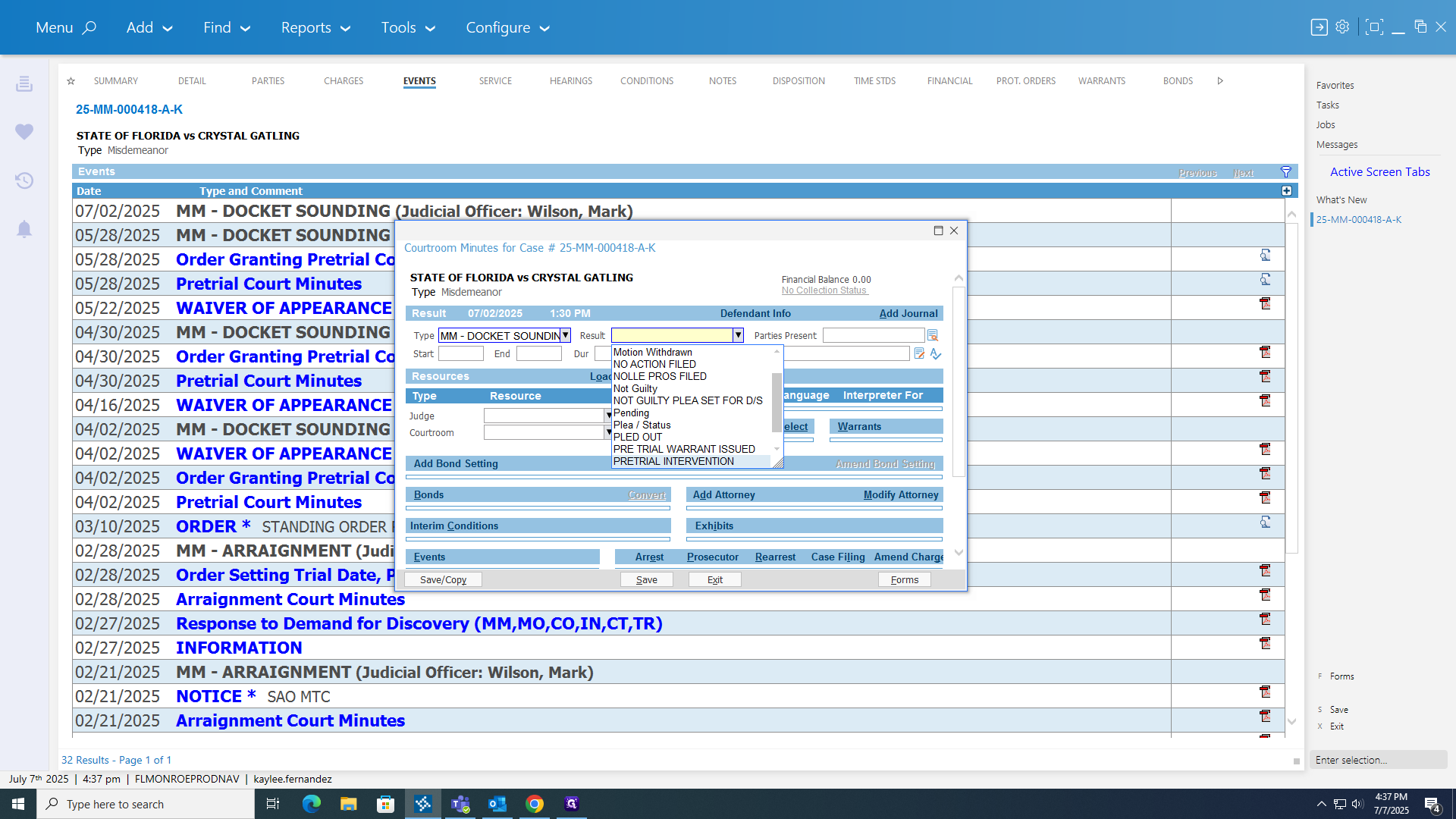The height and width of the screenshot is (819, 1456).
Task: Click the Enter selection field
Action: [1378, 760]
